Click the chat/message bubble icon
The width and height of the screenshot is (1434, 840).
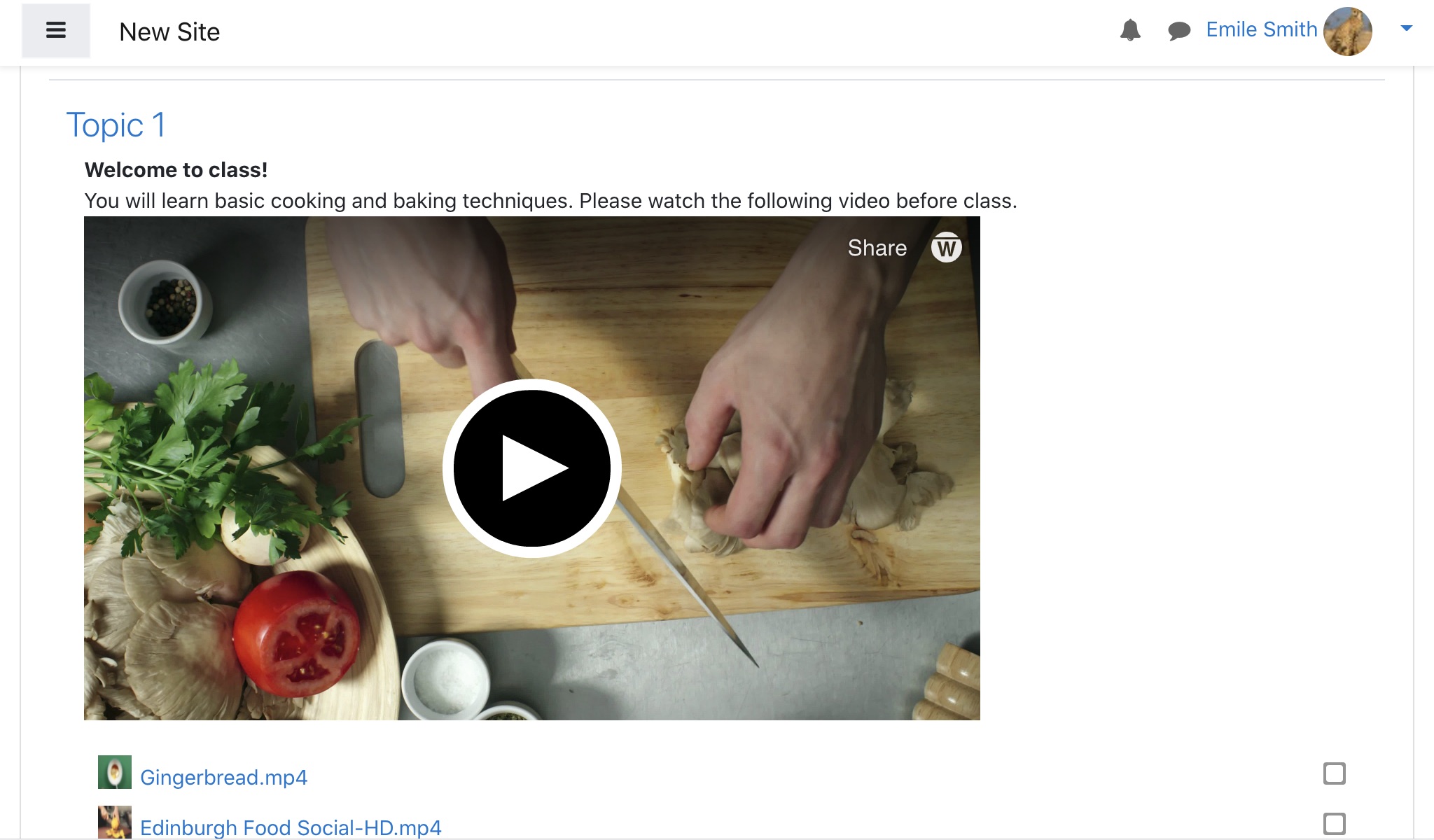click(x=1179, y=30)
